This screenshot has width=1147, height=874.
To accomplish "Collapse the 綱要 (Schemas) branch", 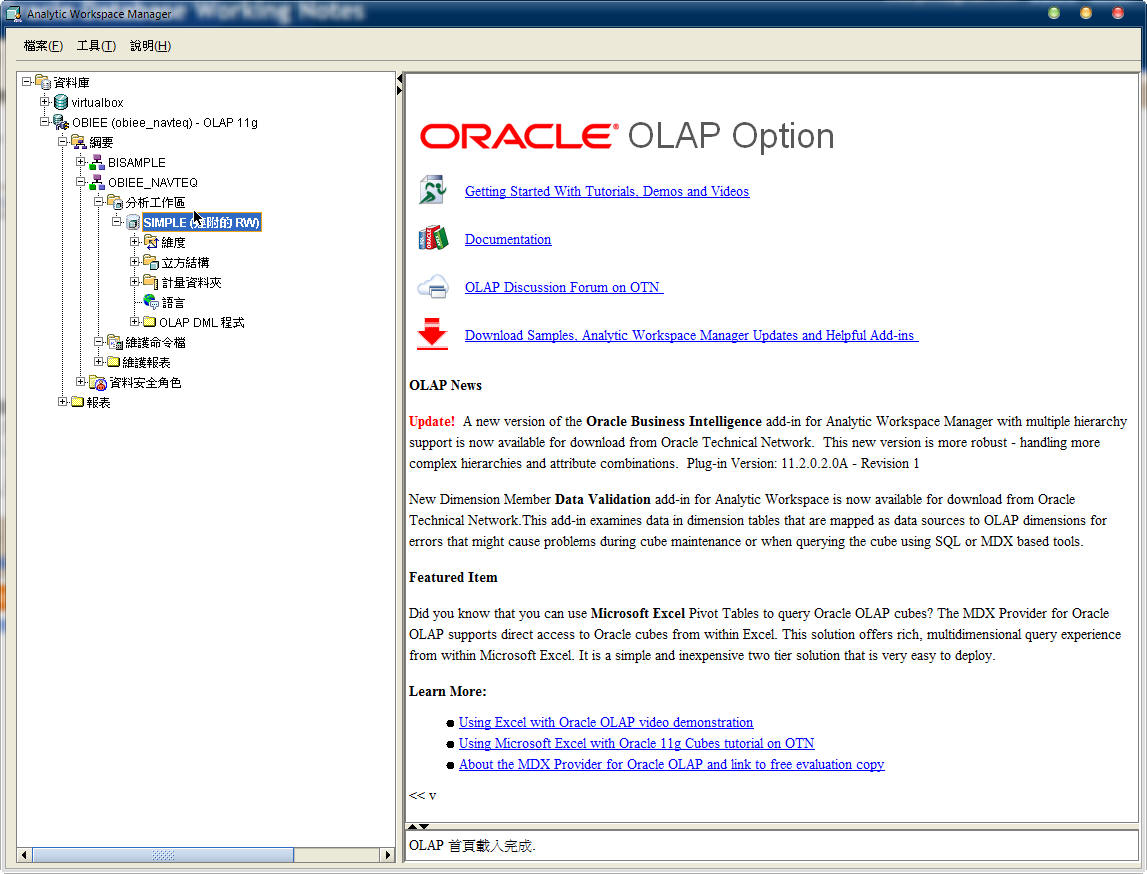I will (x=62, y=141).
